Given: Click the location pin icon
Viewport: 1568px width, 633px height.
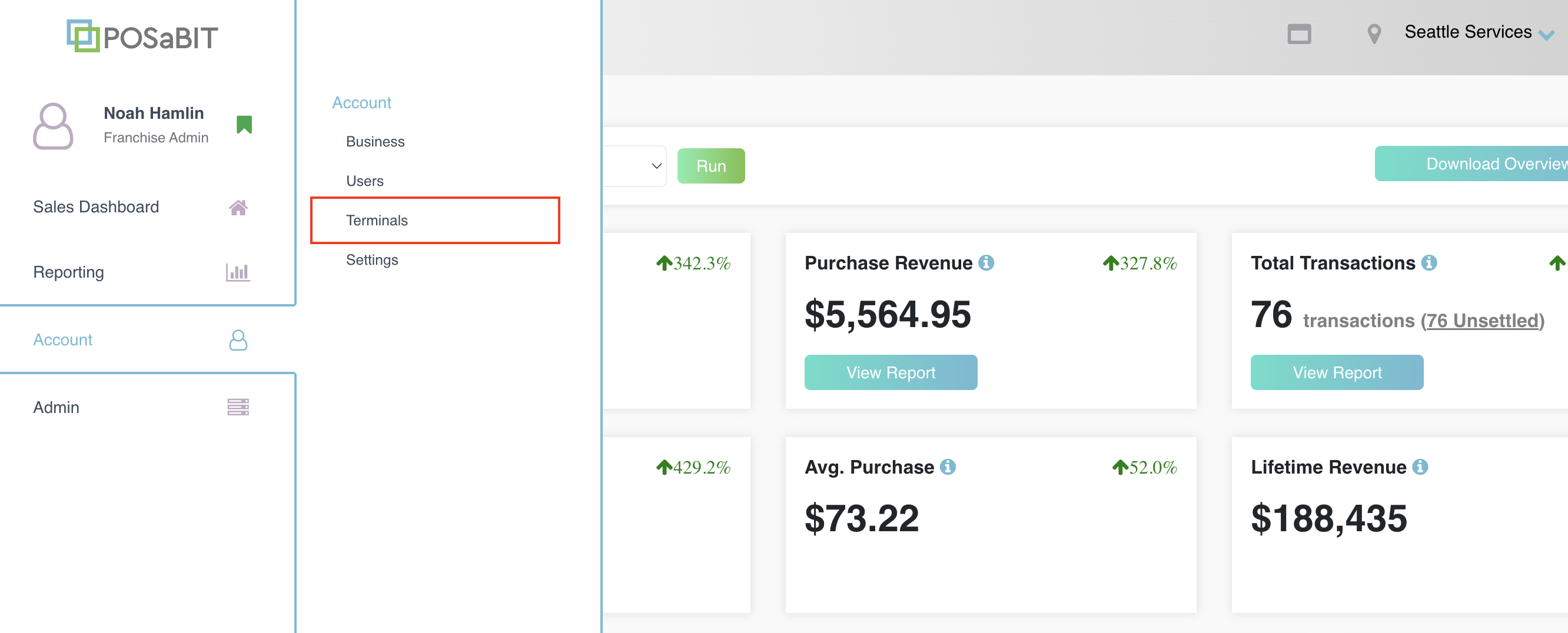Looking at the screenshot, I should pos(1373,34).
